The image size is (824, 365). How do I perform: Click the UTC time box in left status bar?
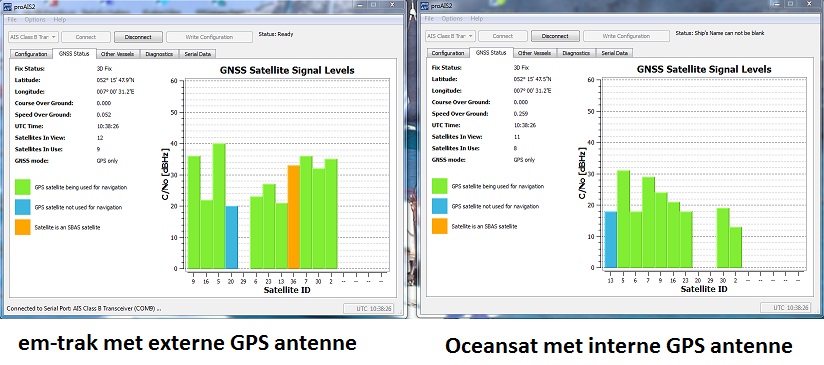click(x=367, y=309)
